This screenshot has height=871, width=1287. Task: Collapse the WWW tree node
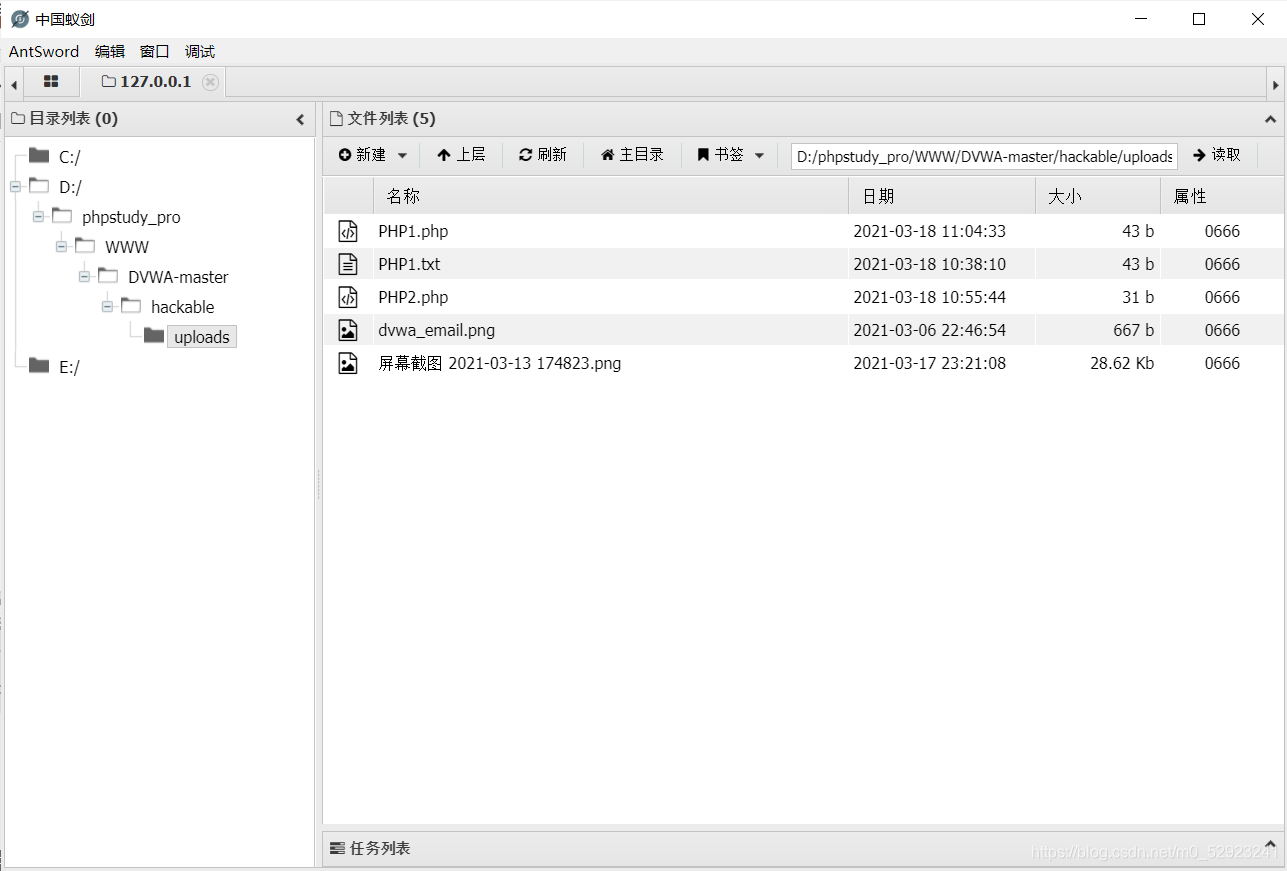[61, 246]
